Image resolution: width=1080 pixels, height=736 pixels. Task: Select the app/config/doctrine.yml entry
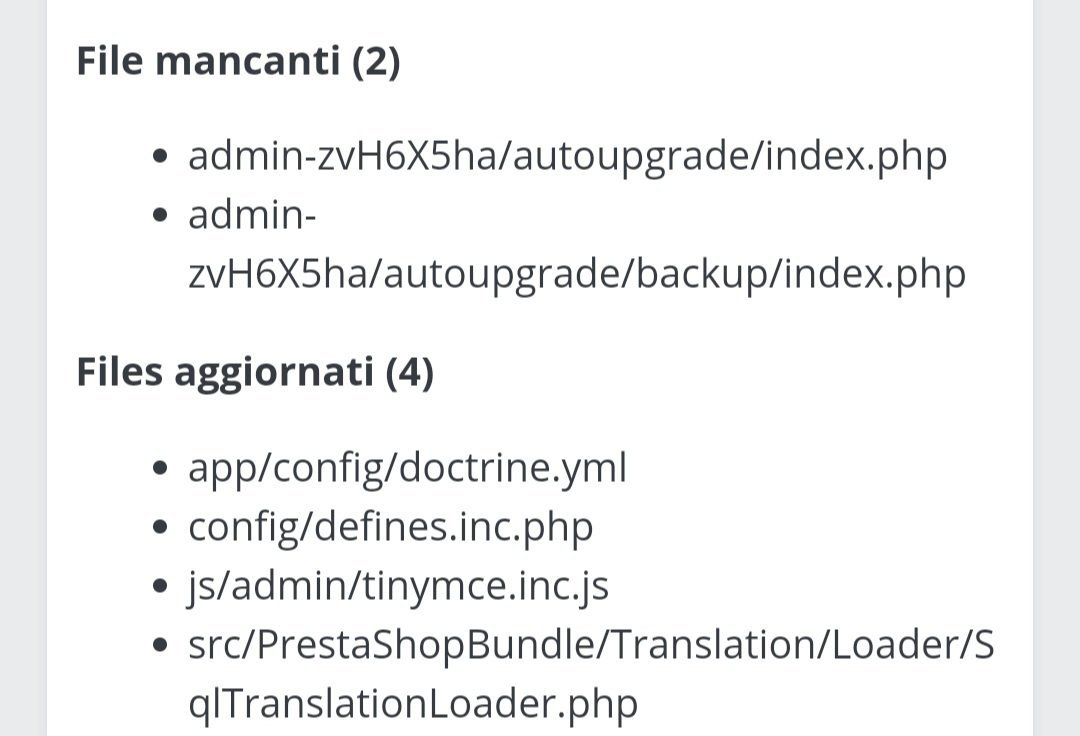[x=408, y=468]
